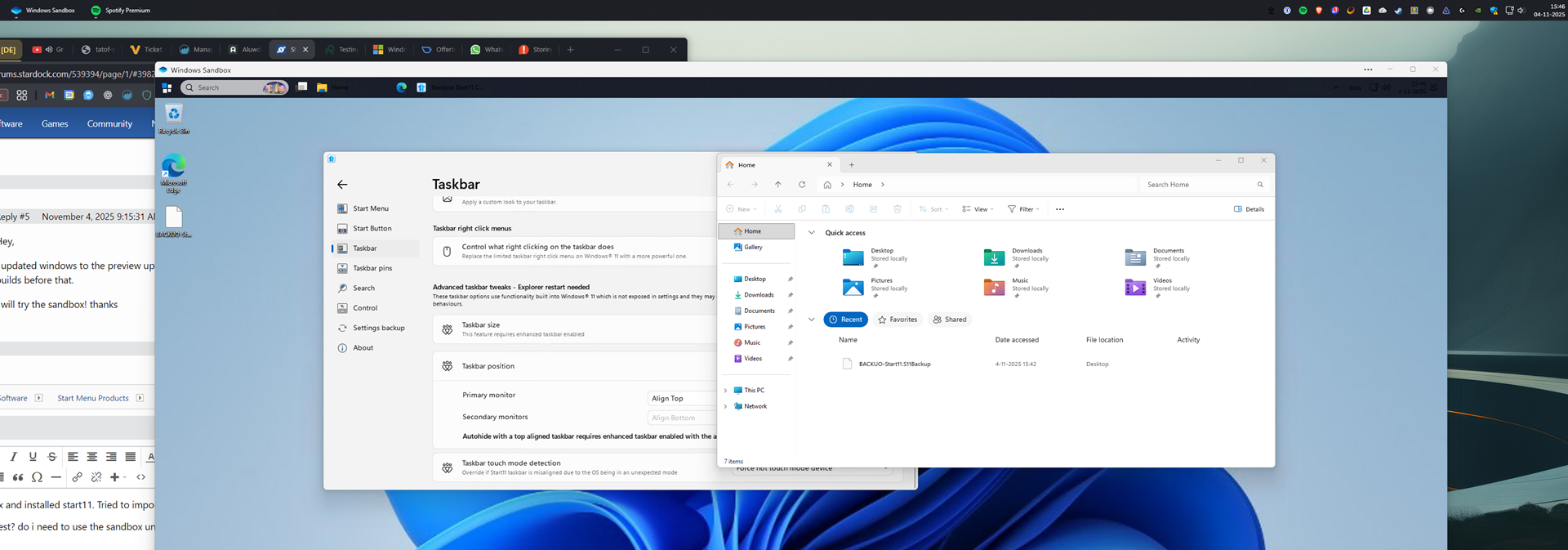1568x550 pixels.
Task: Click the refresh button in File Explorer
Action: pos(802,185)
